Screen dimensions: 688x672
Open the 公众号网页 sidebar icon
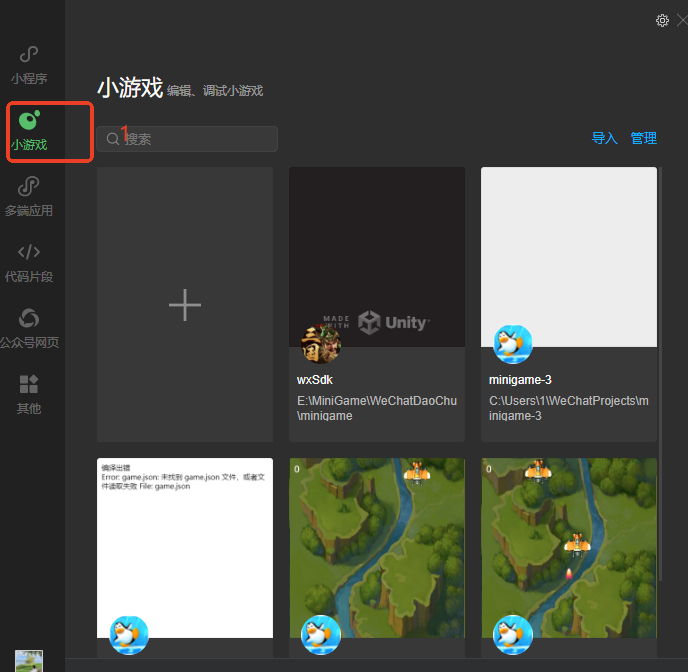click(29, 318)
